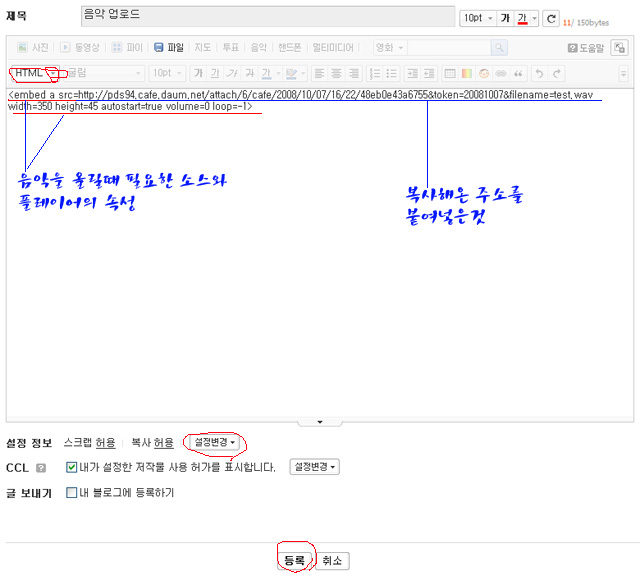Check the 내 블로그에 등록하기 checkbox
The width and height of the screenshot is (640, 580).
[71, 493]
